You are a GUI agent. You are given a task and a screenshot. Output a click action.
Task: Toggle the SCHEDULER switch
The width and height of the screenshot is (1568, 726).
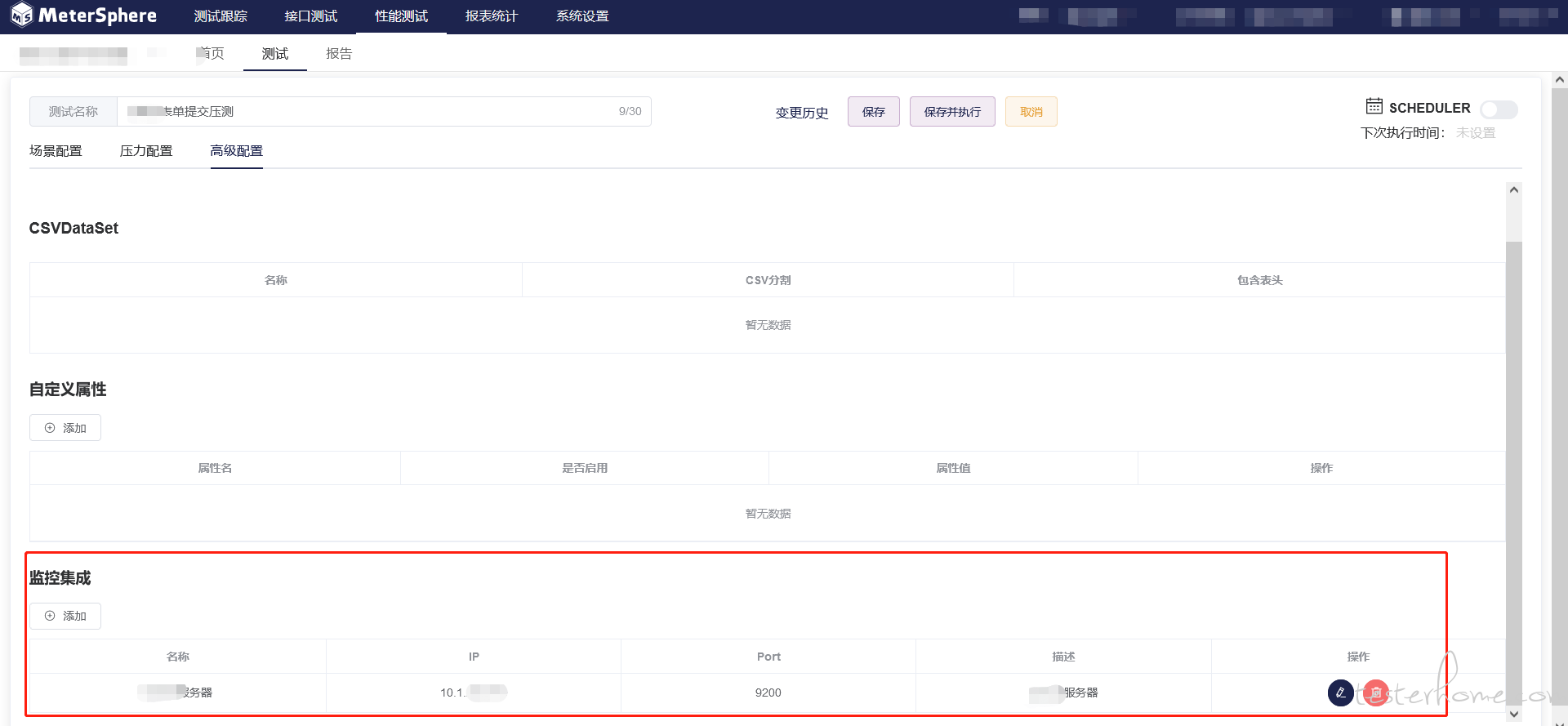tap(1499, 109)
